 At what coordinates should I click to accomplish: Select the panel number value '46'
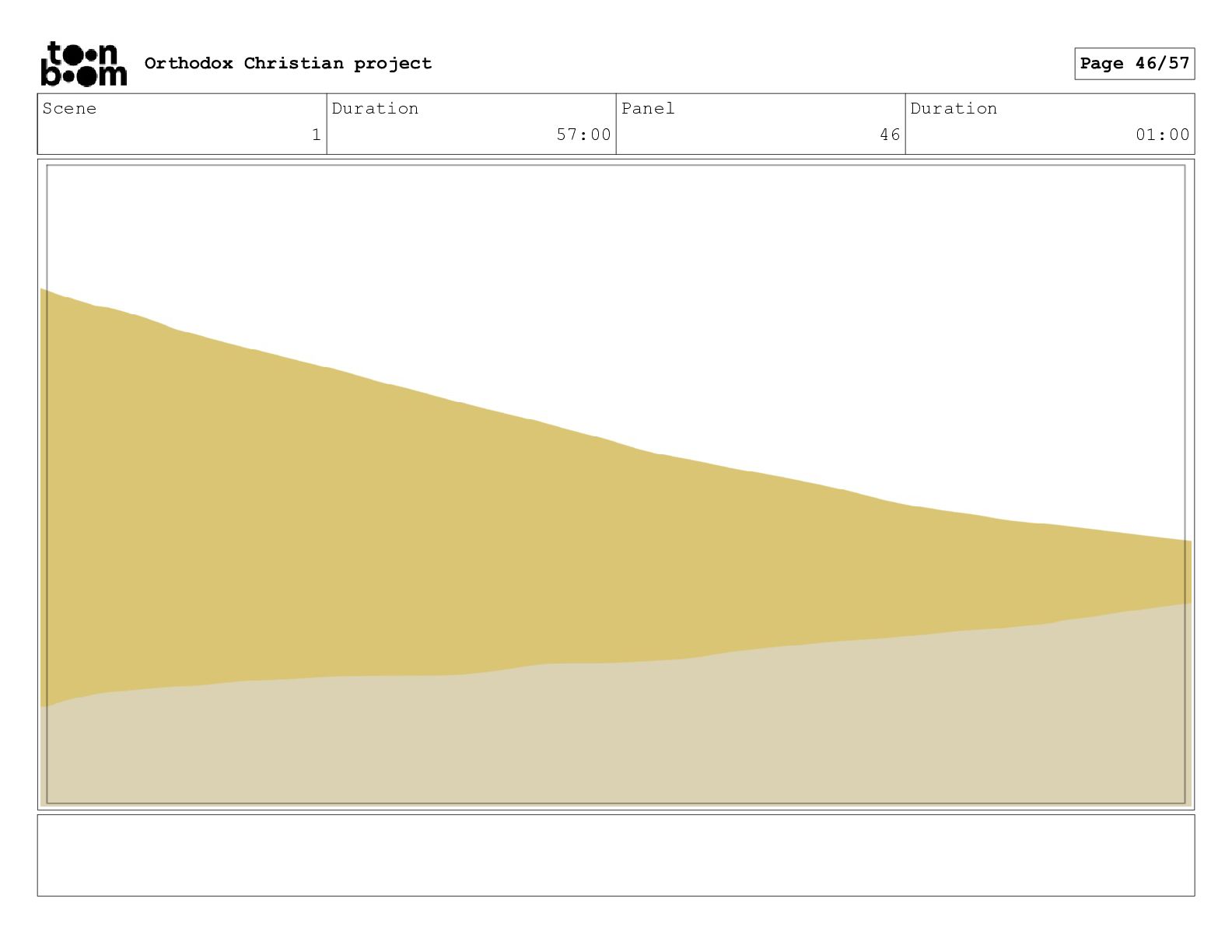coord(890,135)
